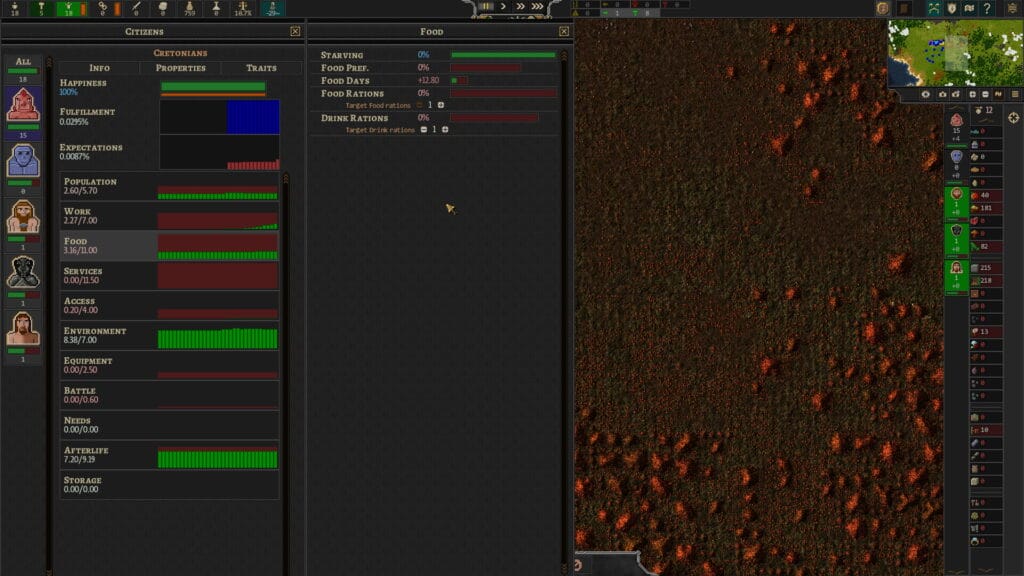1024x576 pixels.
Task: Zoom out with the minus minimap icon
Action: (x=985, y=95)
